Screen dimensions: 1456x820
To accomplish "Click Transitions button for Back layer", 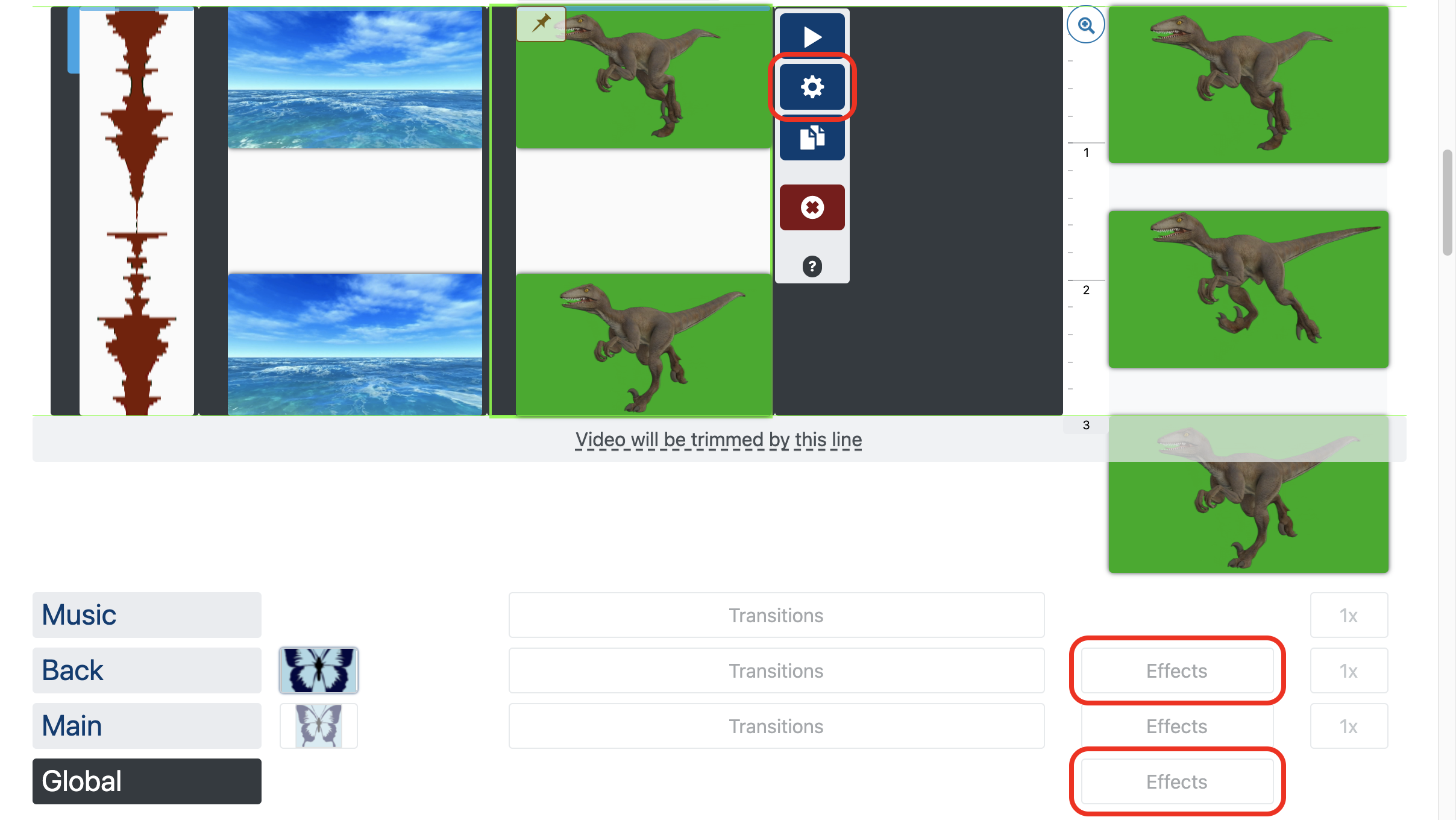I will point(775,669).
